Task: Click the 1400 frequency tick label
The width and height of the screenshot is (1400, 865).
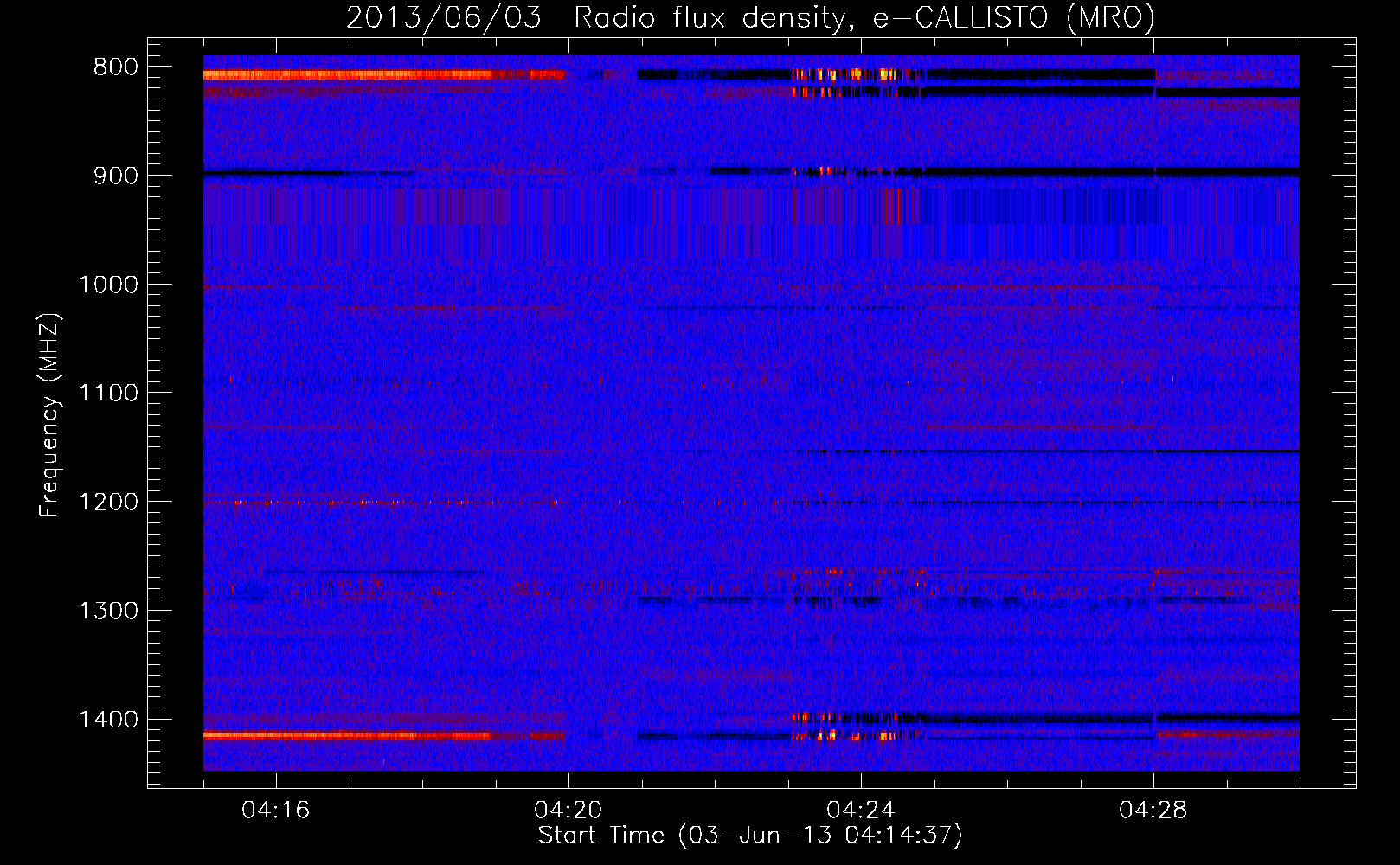Action: (x=108, y=720)
